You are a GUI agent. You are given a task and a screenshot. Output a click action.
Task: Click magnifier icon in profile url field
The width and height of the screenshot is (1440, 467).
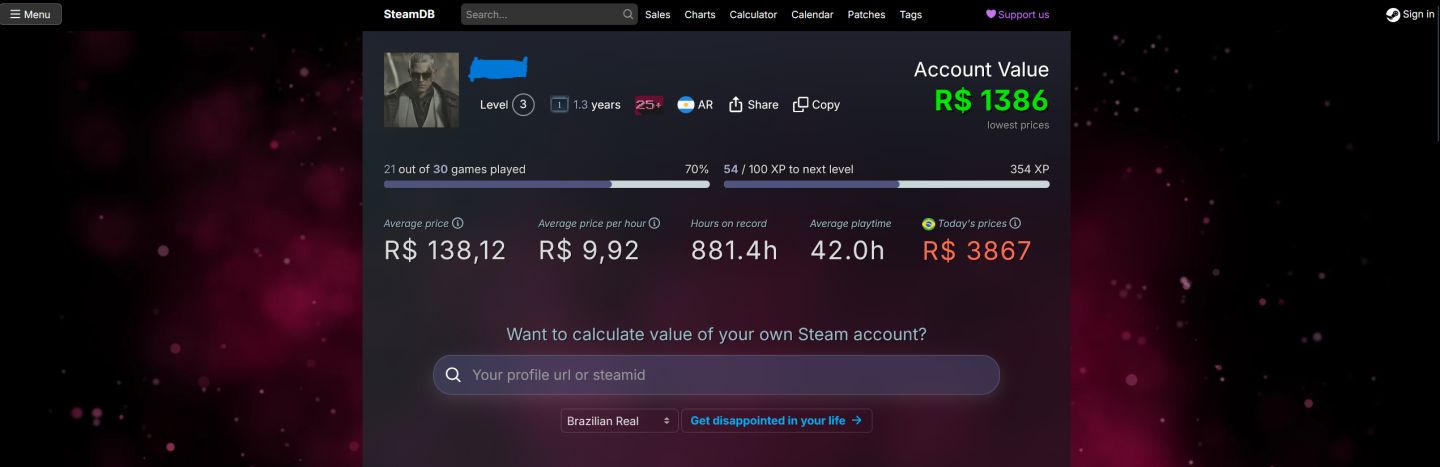click(453, 375)
